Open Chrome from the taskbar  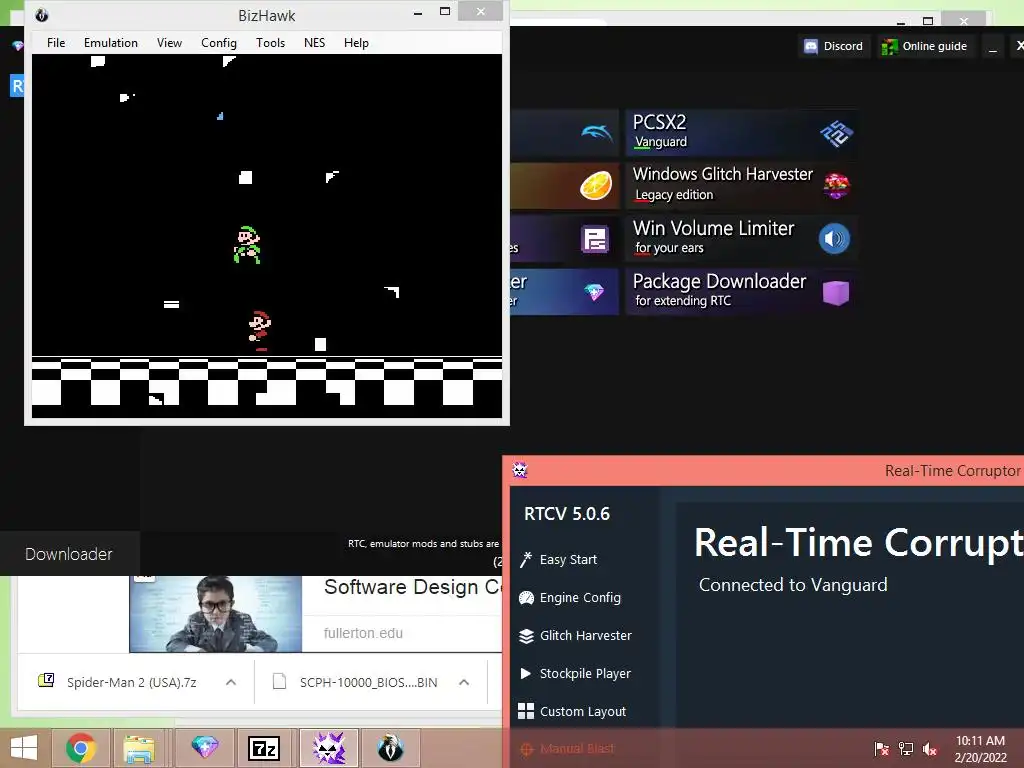81,748
